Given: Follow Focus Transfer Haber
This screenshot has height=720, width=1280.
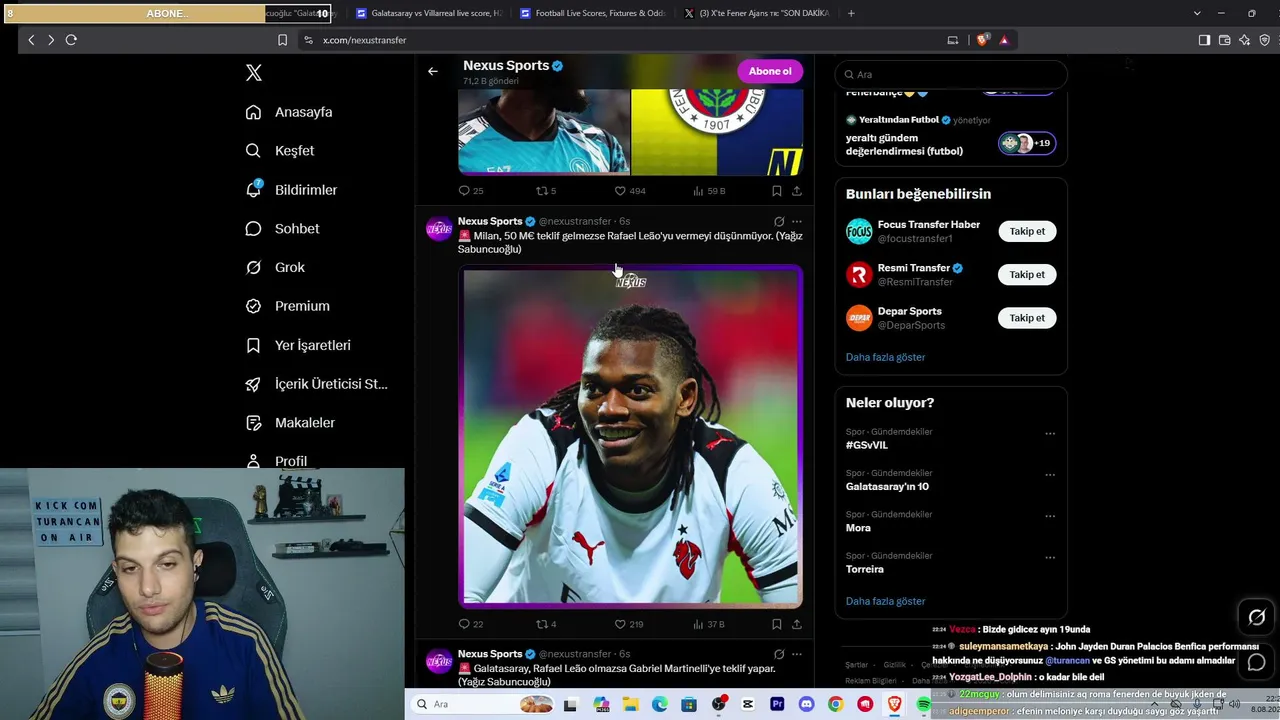Looking at the screenshot, I should (1027, 231).
